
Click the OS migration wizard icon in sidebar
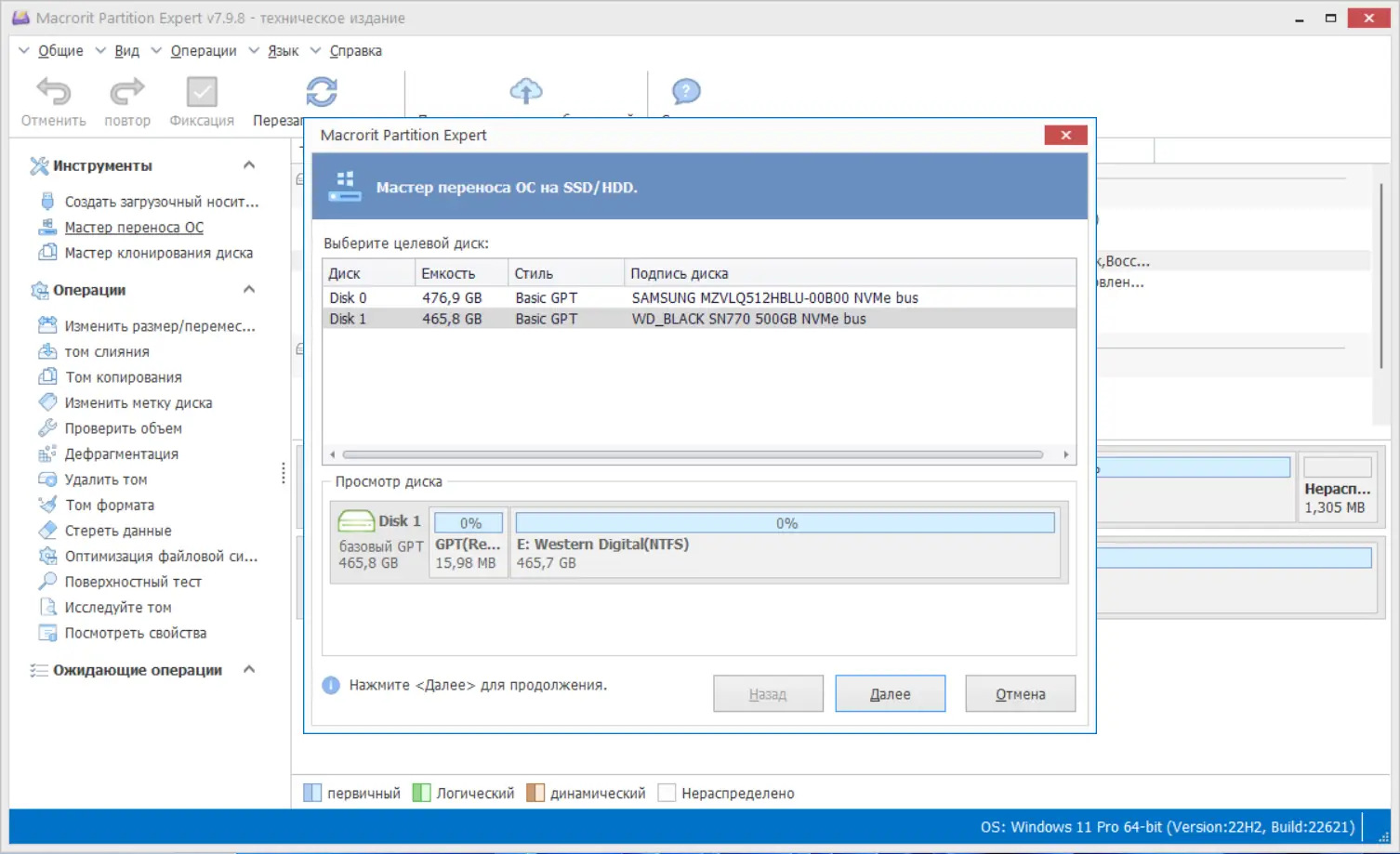pos(47,227)
